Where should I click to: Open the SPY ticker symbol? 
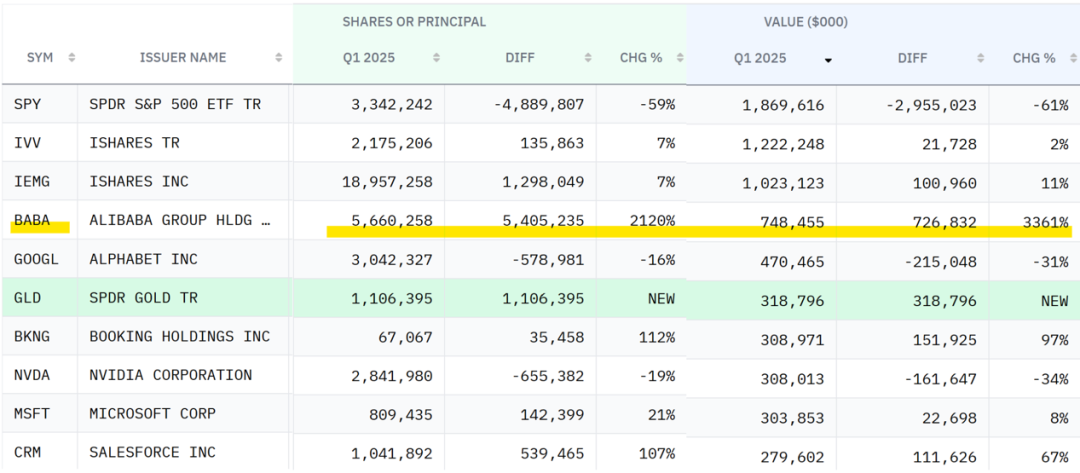28,105
